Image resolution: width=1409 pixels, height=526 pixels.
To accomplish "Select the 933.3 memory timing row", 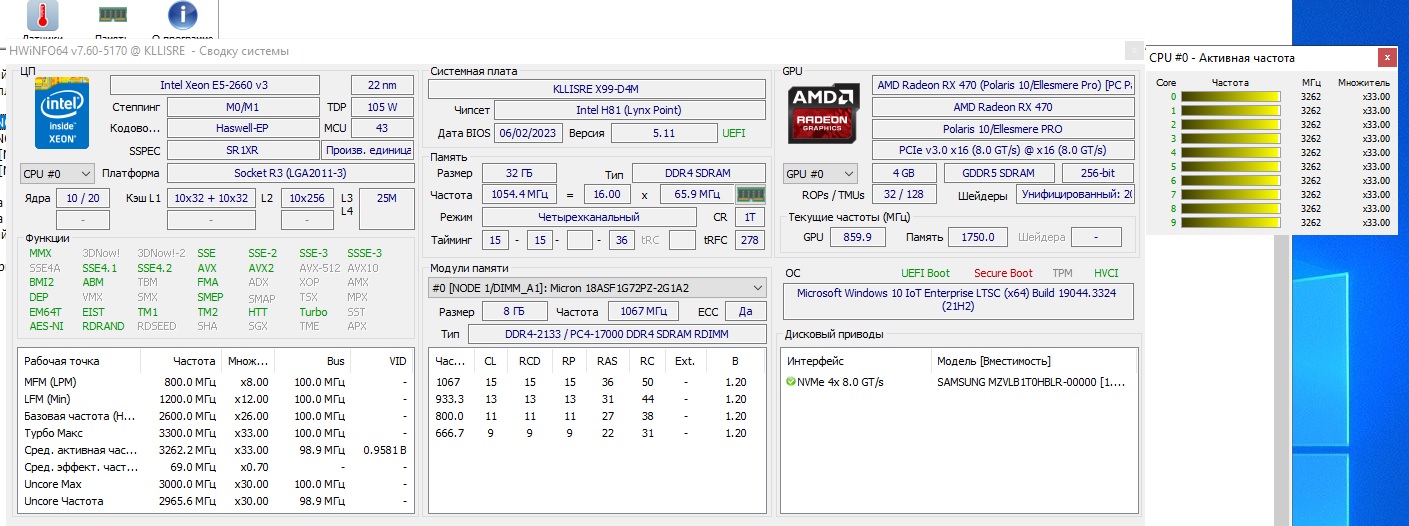I will (x=597, y=399).
